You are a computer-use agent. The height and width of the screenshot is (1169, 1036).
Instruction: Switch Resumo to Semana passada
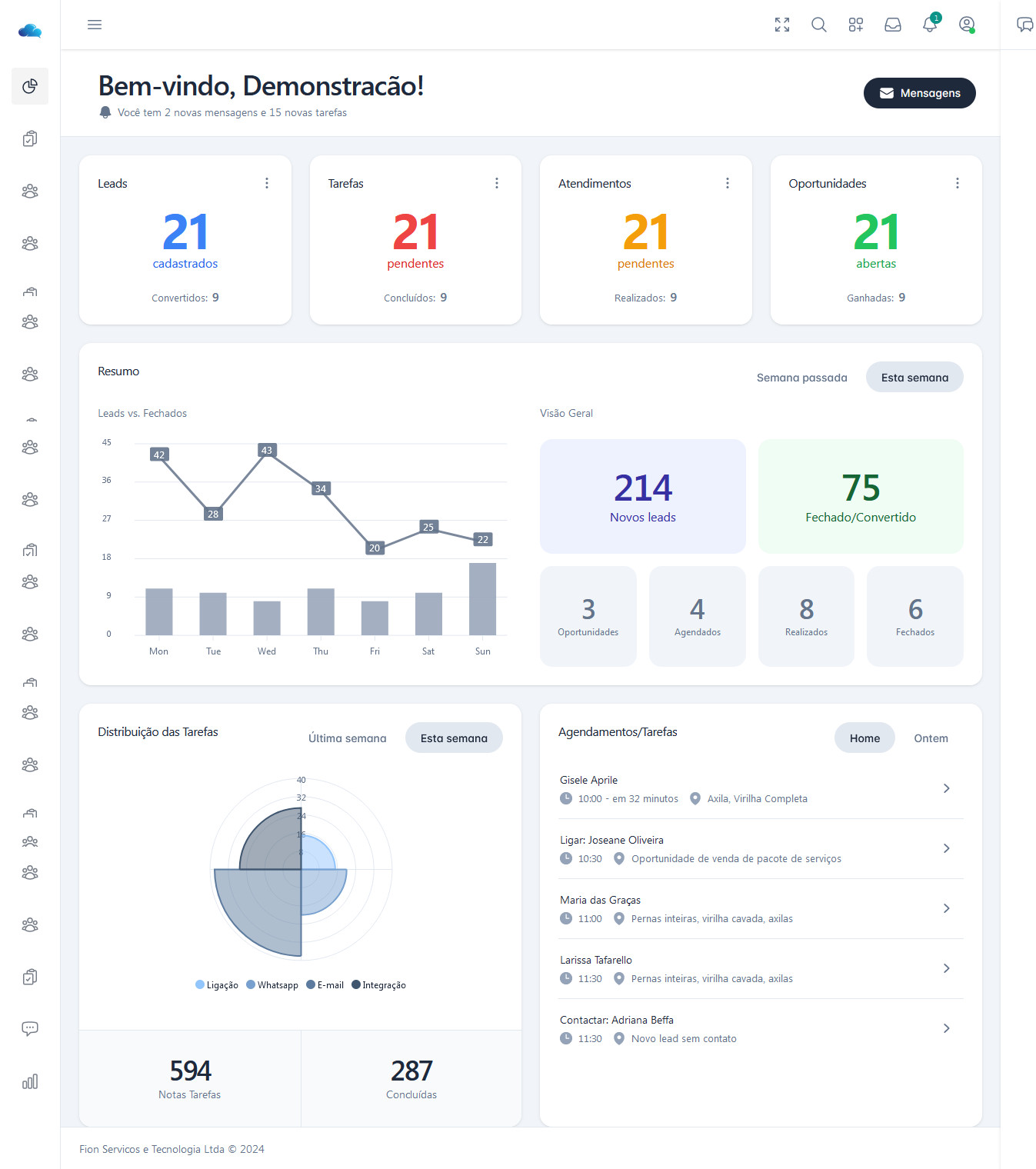801,378
